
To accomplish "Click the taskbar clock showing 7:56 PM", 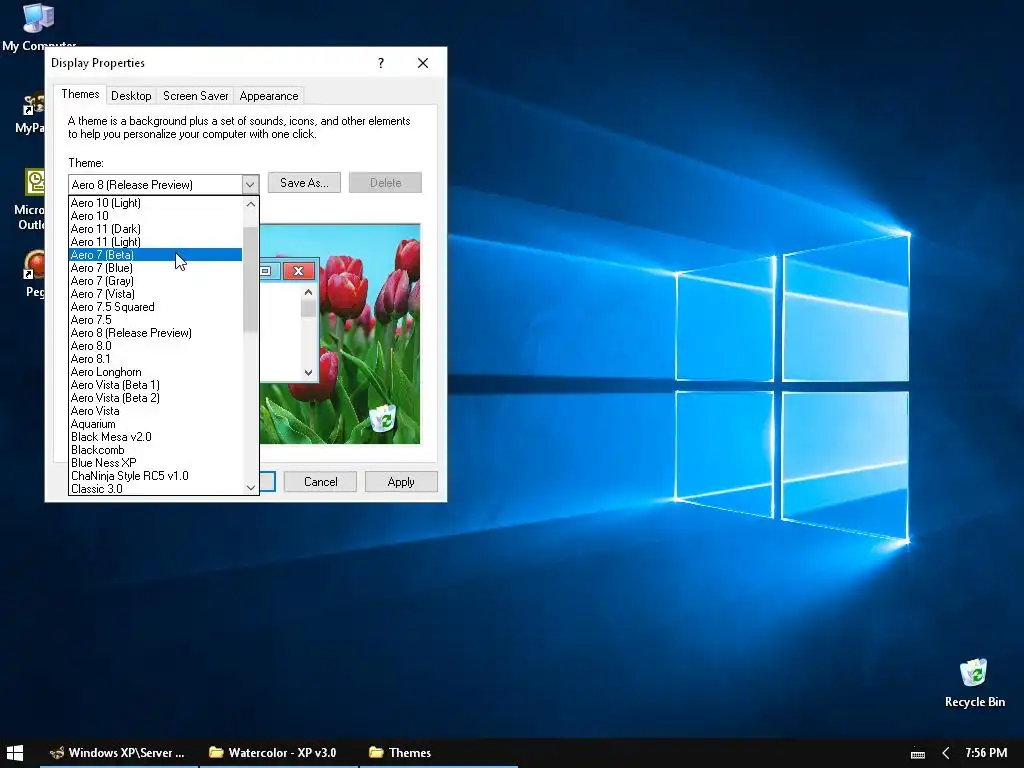I will pyautogui.click(x=985, y=753).
